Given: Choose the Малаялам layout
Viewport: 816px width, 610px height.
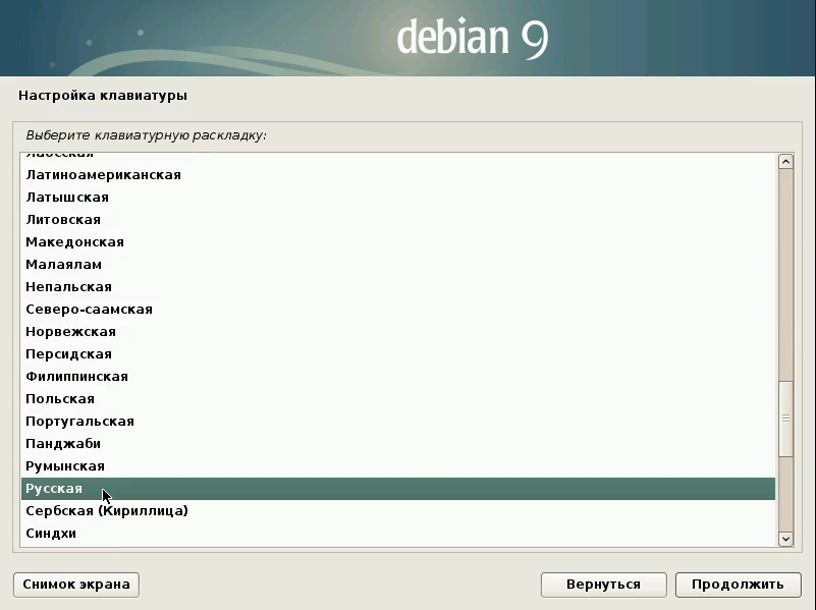Looking at the screenshot, I should pyautogui.click(x=64, y=265).
